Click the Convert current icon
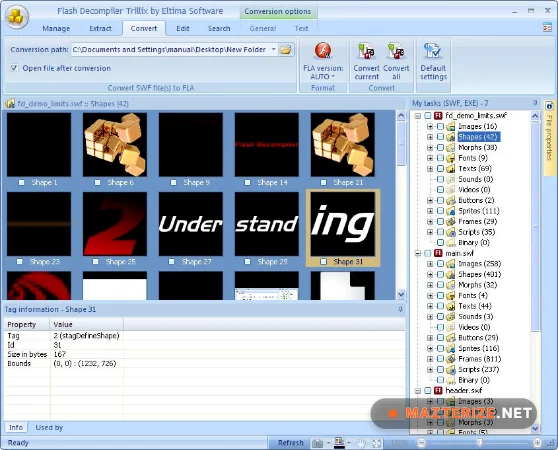558x450 pixels. [x=366, y=51]
